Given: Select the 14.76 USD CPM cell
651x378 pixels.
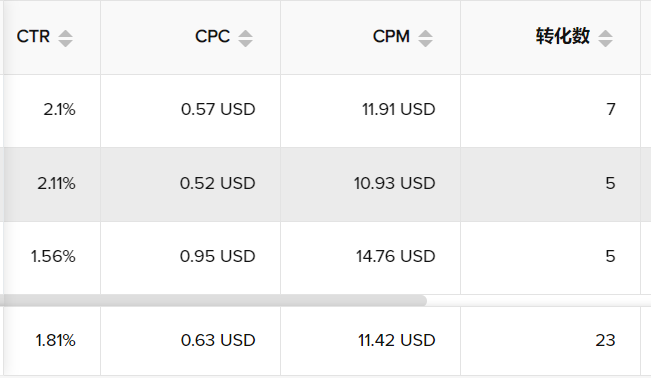Looking at the screenshot, I should click(370, 258).
